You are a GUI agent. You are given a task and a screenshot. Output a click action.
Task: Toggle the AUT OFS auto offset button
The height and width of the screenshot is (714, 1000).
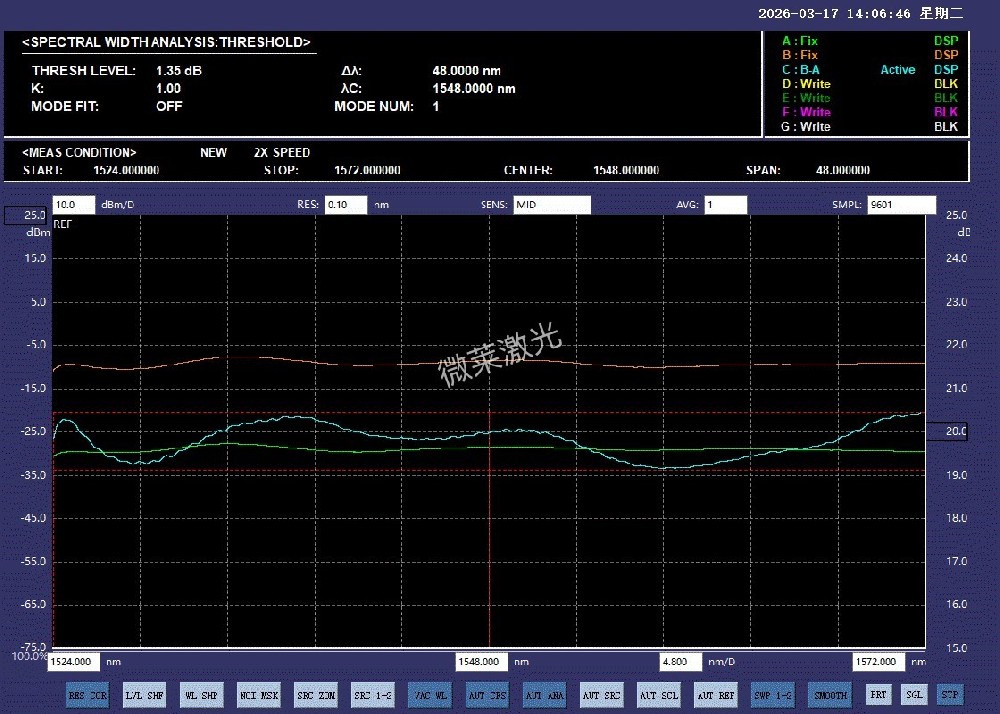tap(488, 695)
